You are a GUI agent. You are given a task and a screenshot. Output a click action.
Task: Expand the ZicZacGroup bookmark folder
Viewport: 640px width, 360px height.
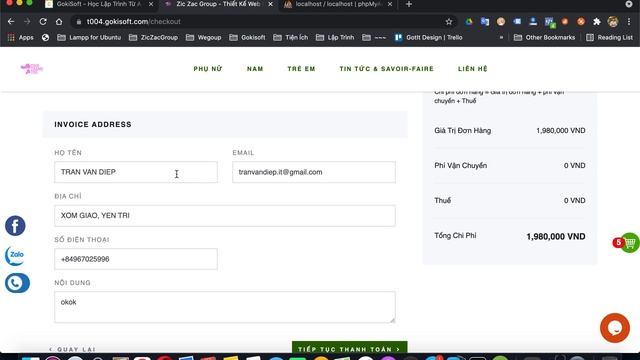153,38
